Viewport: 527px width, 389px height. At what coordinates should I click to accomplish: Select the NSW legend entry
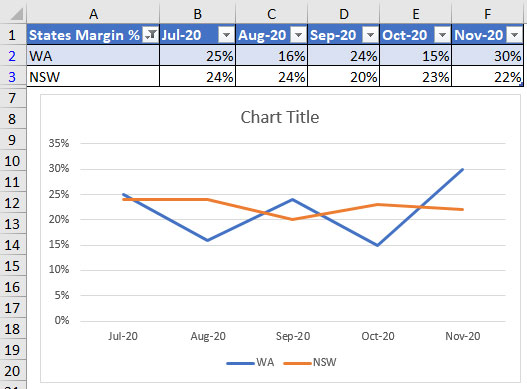coord(310,362)
